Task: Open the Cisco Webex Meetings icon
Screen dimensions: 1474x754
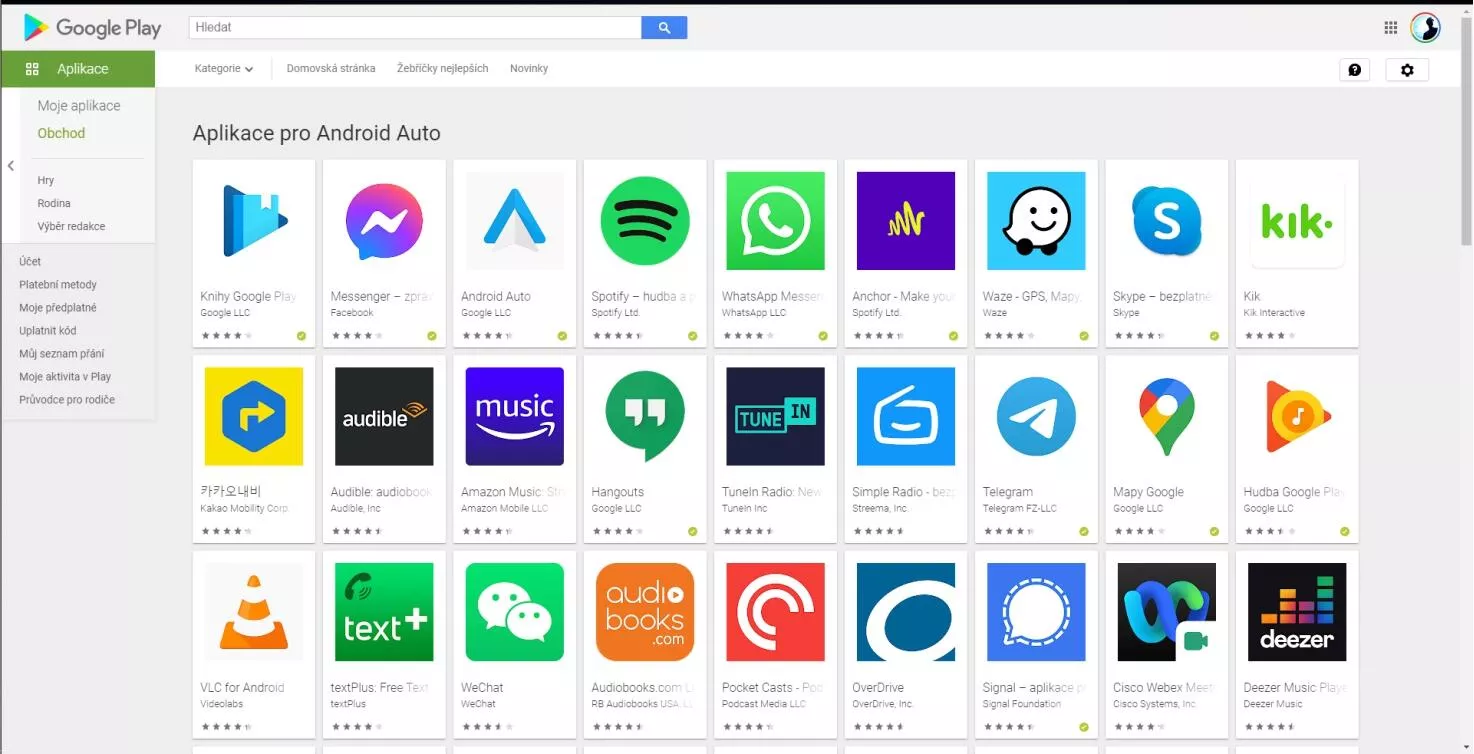Action: [1167, 612]
